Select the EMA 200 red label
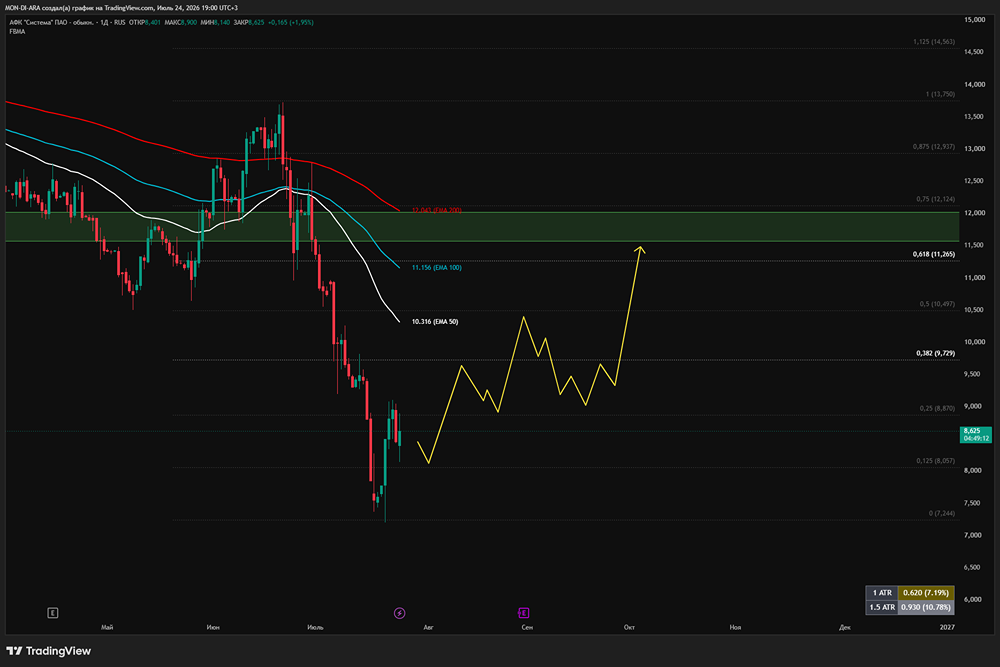Image resolution: width=1000 pixels, height=667 pixels. (436, 210)
